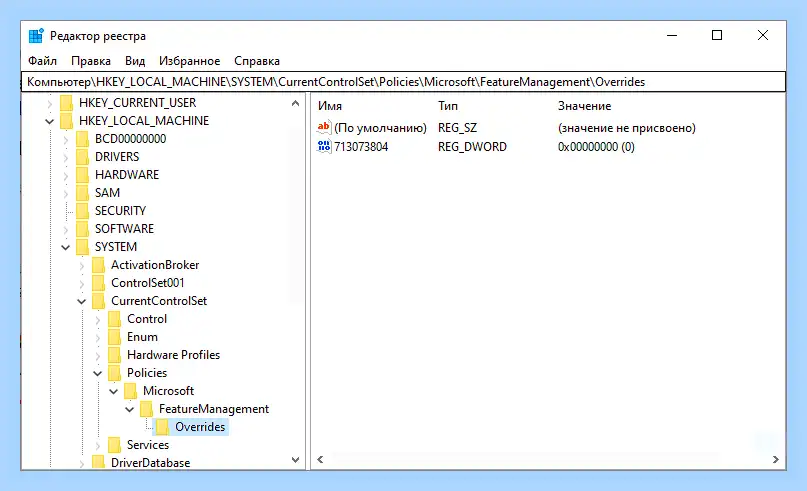Click the ActivationBroker folder icon
This screenshot has height=491, width=807.
coord(98,265)
